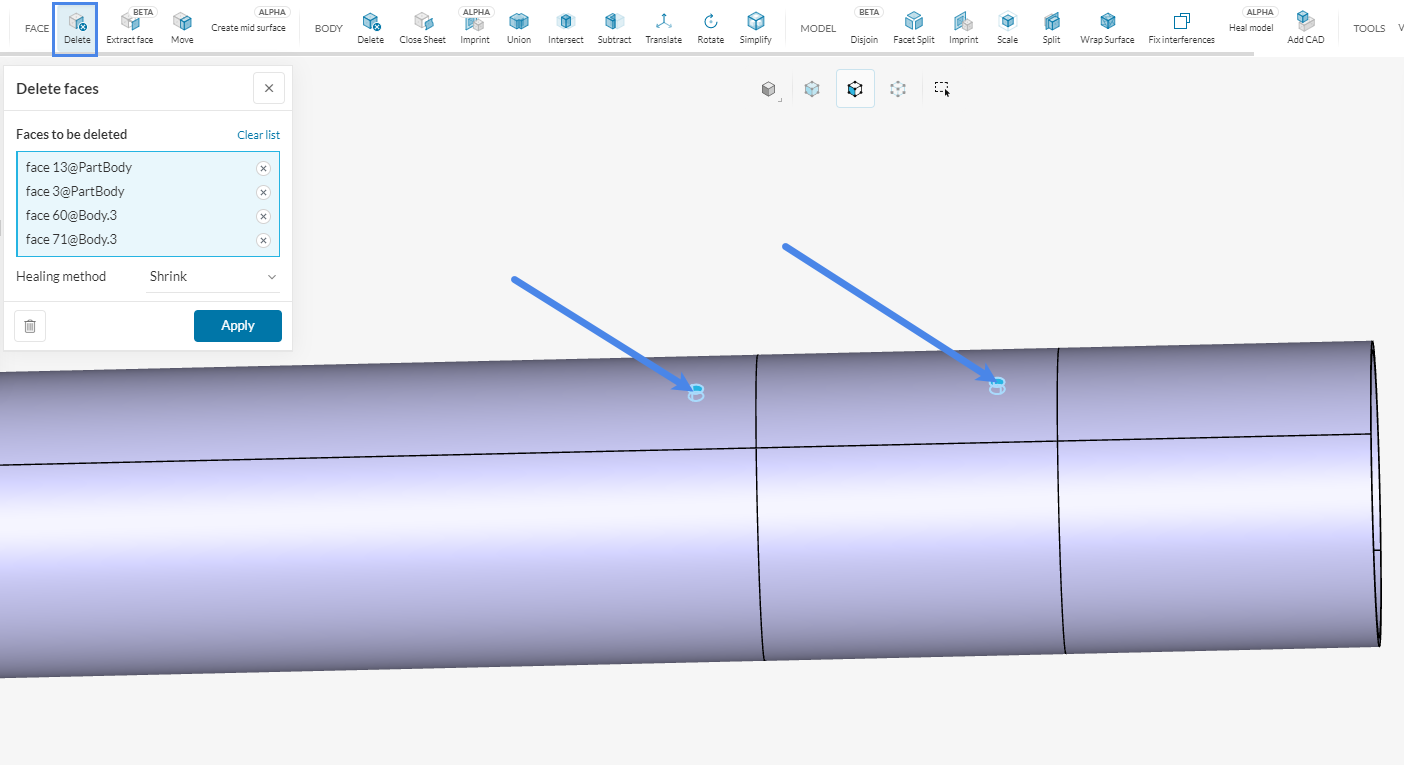Click the BODY section heading

[328, 27]
